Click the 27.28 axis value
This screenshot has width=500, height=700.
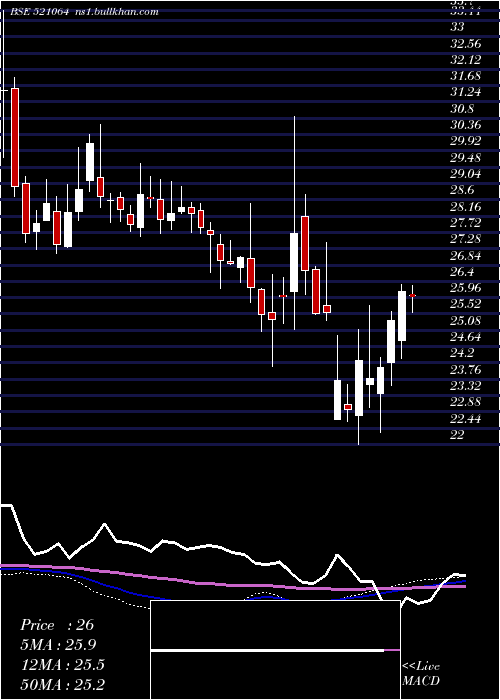pyautogui.click(x=466, y=239)
